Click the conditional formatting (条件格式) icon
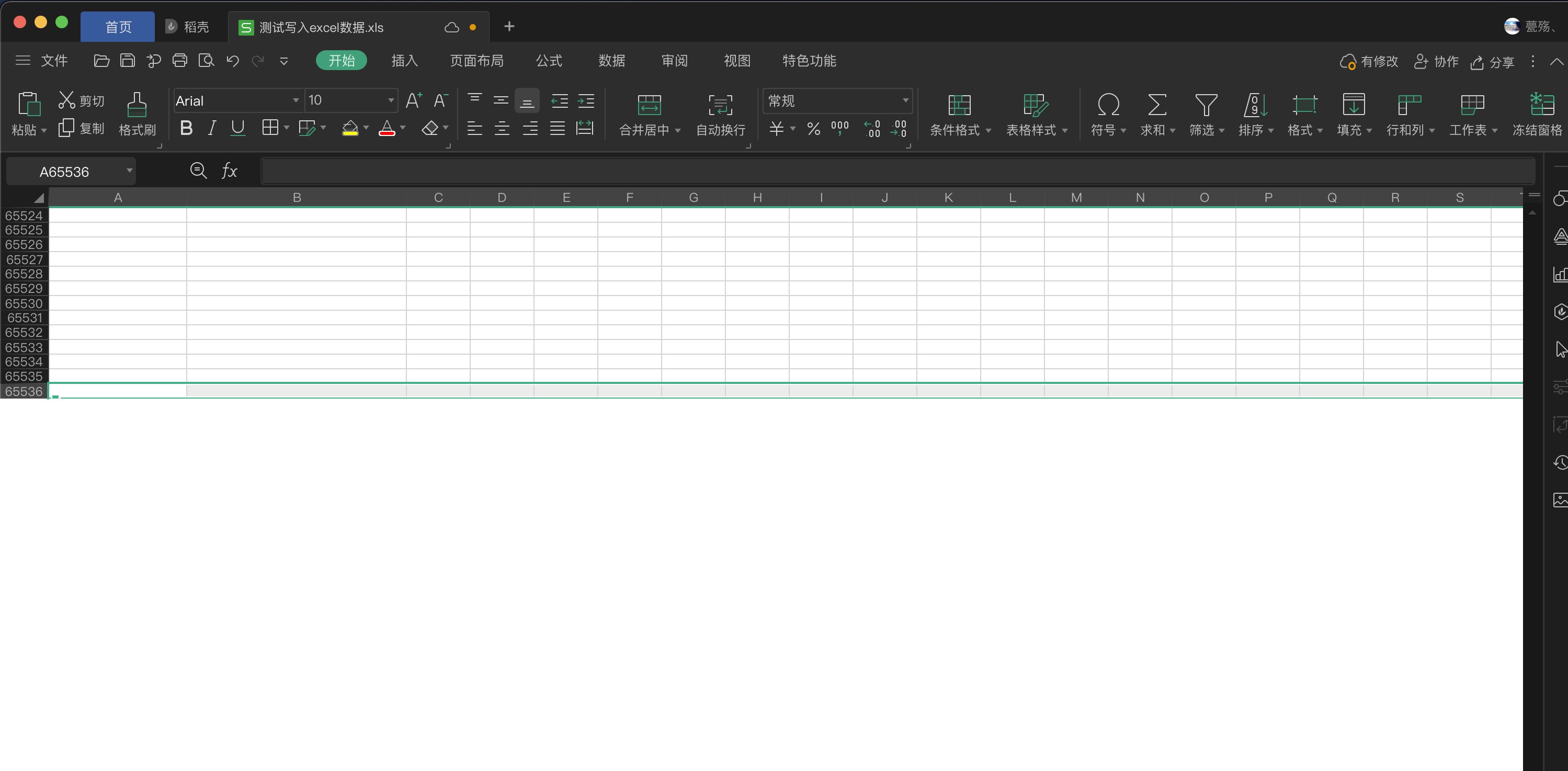This screenshot has width=1568, height=771. click(x=959, y=105)
